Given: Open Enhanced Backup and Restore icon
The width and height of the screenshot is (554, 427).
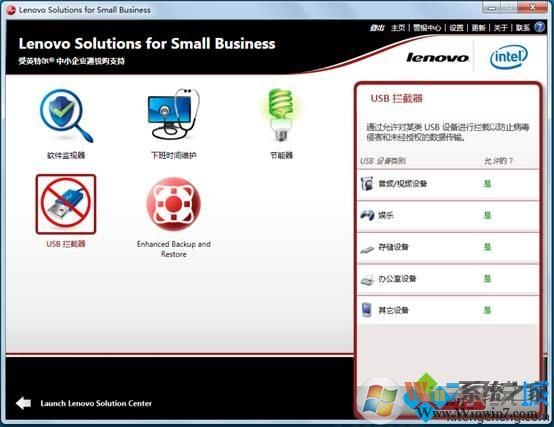Looking at the screenshot, I should click(173, 204).
